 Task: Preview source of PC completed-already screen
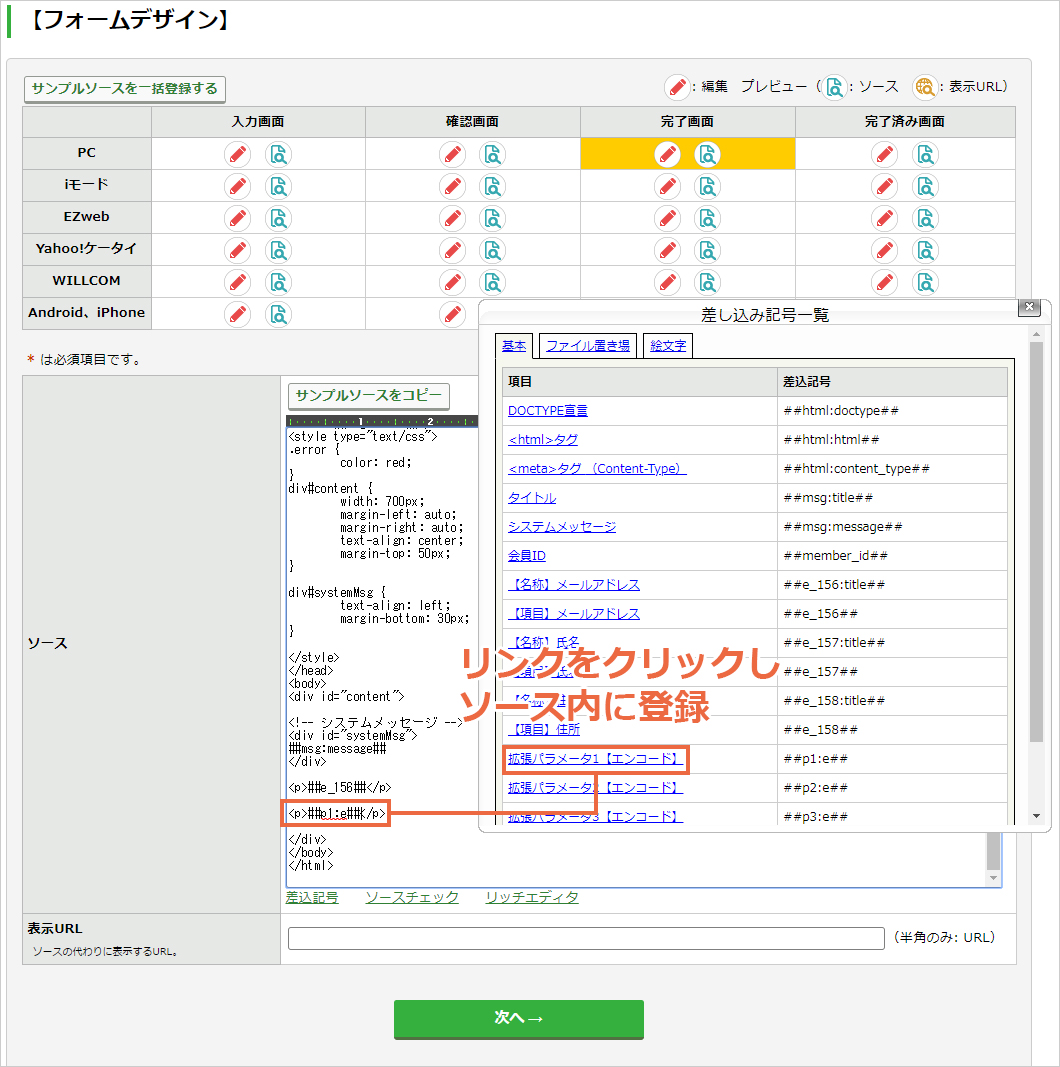(x=925, y=154)
